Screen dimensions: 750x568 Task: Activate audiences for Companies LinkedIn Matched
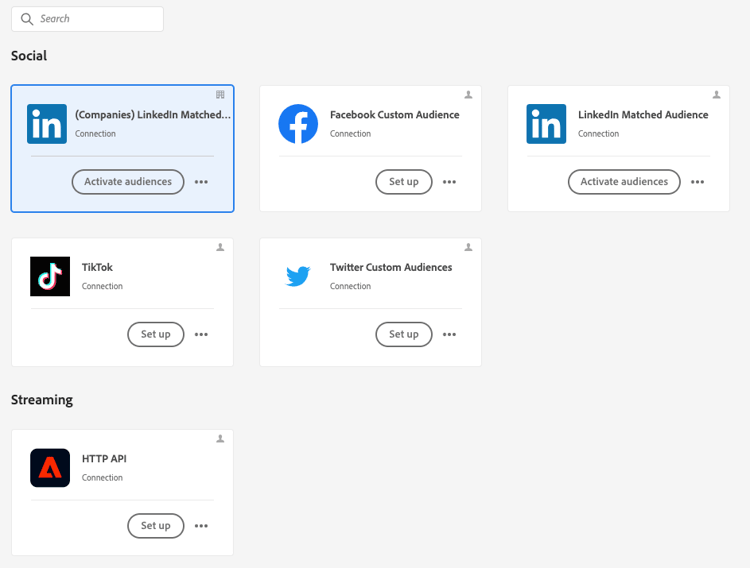pos(128,182)
